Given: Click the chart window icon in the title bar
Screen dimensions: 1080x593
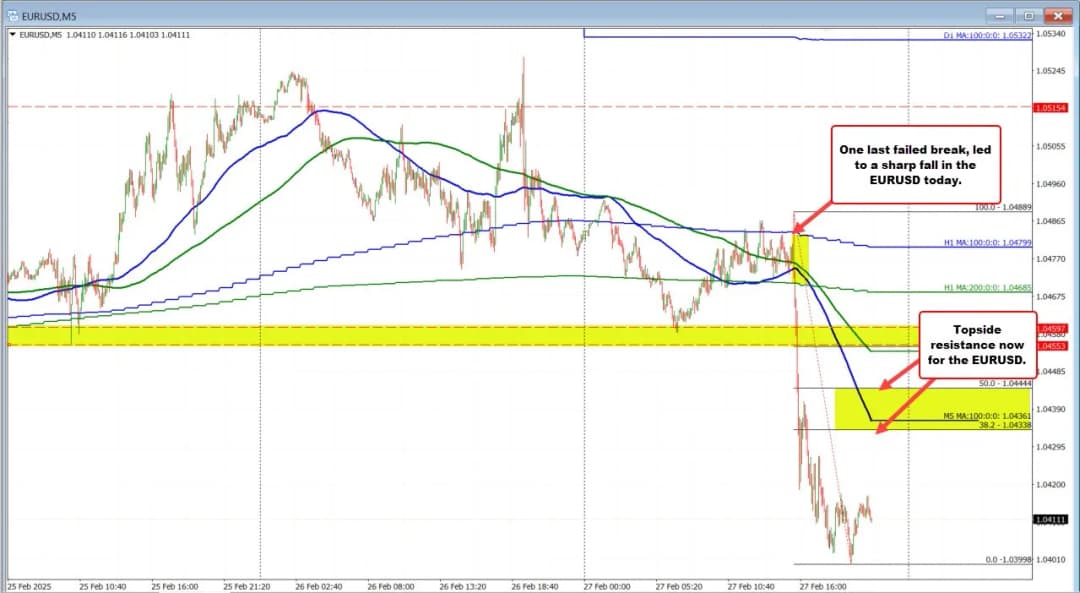Looking at the screenshot, I should point(13,14).
